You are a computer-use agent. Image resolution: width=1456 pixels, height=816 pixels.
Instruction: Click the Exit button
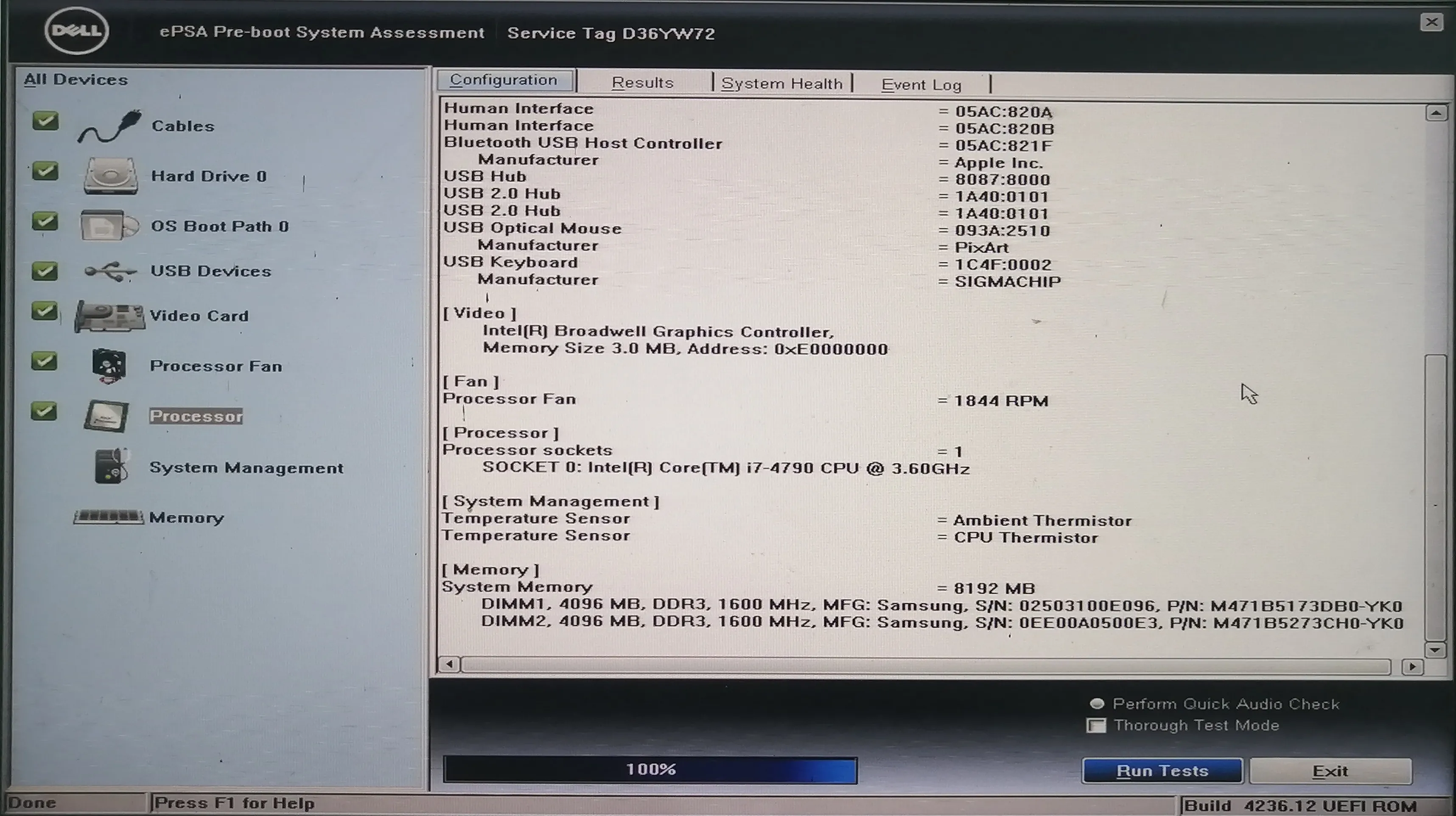point(1330,771)
